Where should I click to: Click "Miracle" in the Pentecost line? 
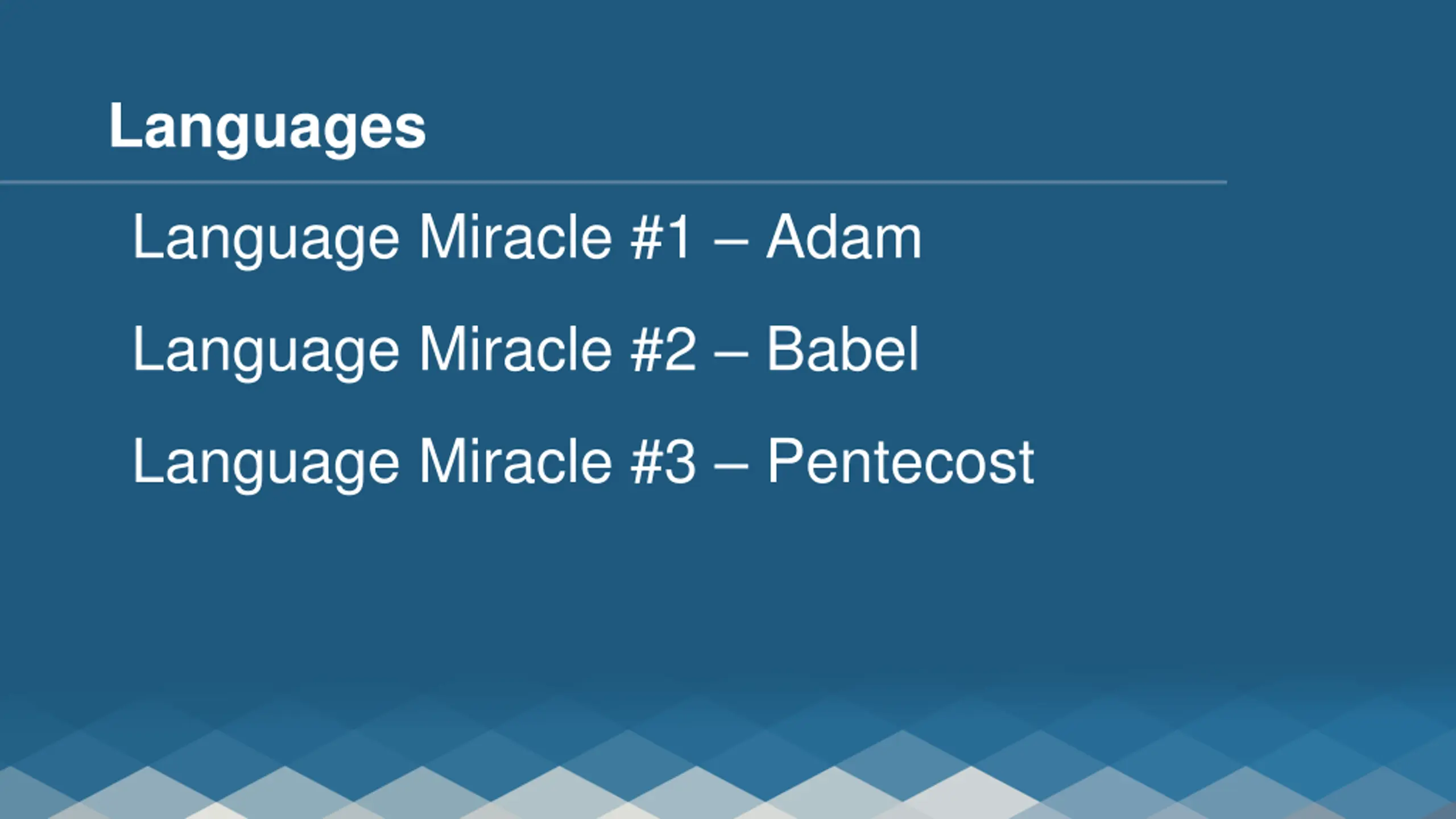click(515, 461)
